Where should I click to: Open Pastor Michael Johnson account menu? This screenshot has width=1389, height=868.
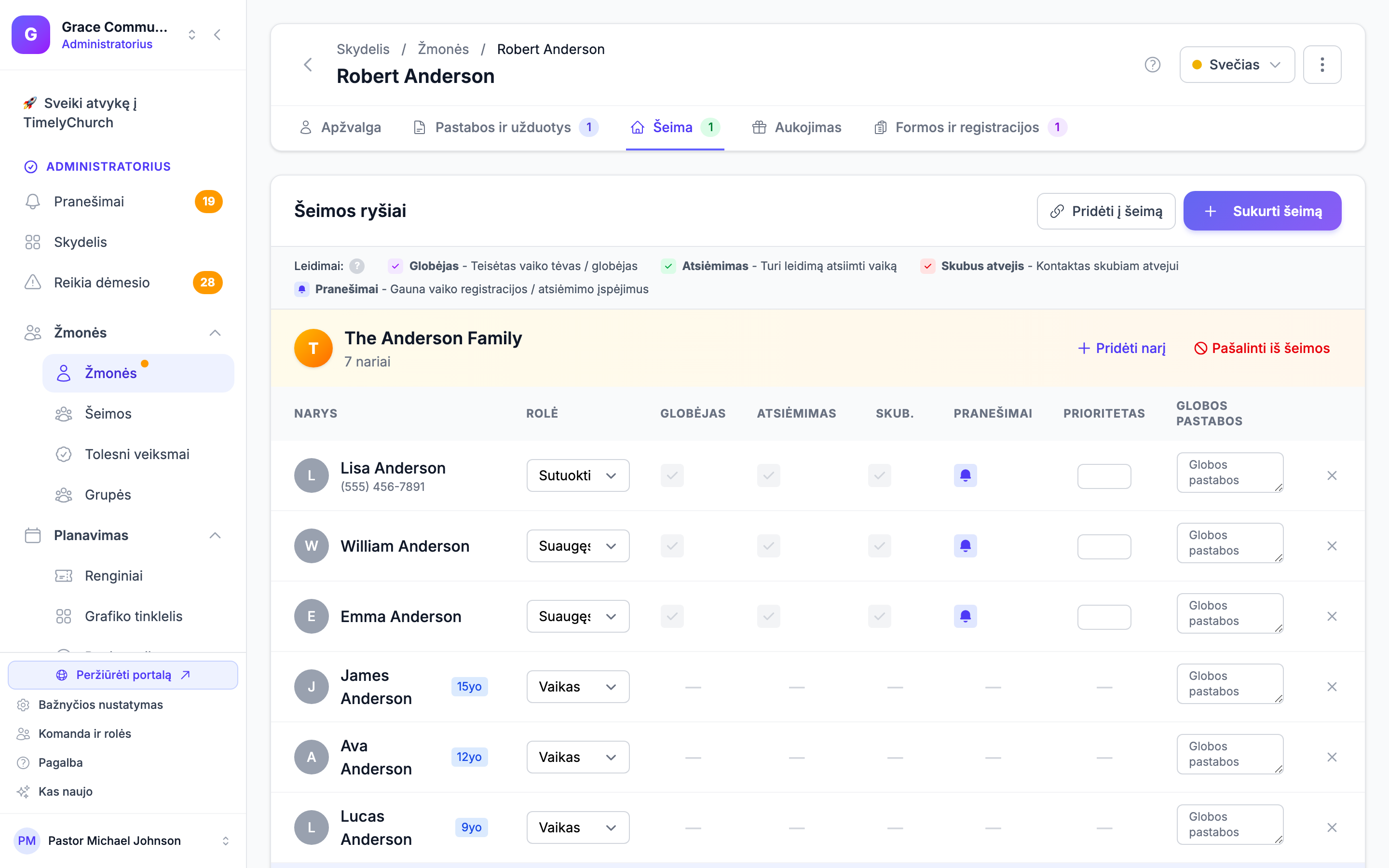coord(123,841)
